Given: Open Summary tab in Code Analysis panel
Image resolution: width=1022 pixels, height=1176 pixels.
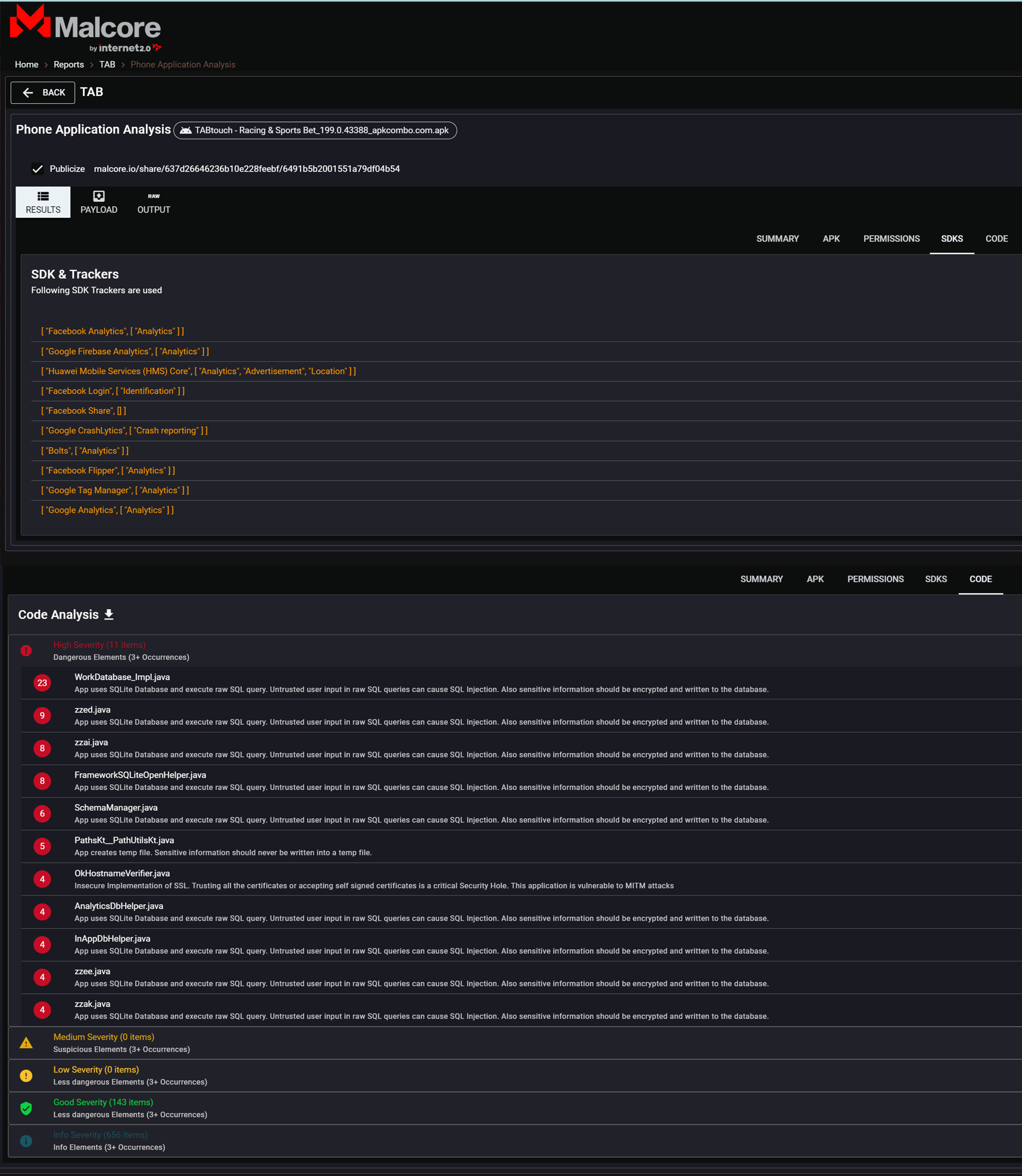Looking at the screenshot, I should point(761,579).
